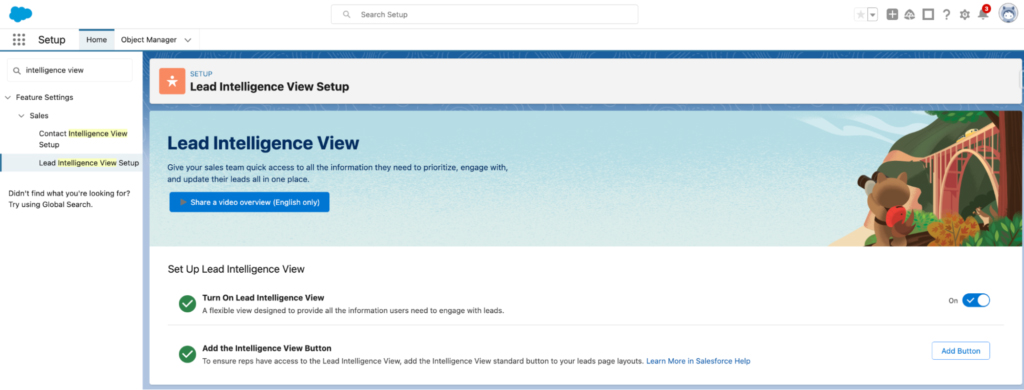This screenshot has height=390, width=1024.
Task: Click the Turn On Lead Intelligence View label
Action: (x=263, y=298)
